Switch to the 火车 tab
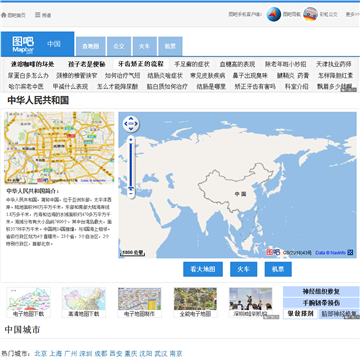 145,46
